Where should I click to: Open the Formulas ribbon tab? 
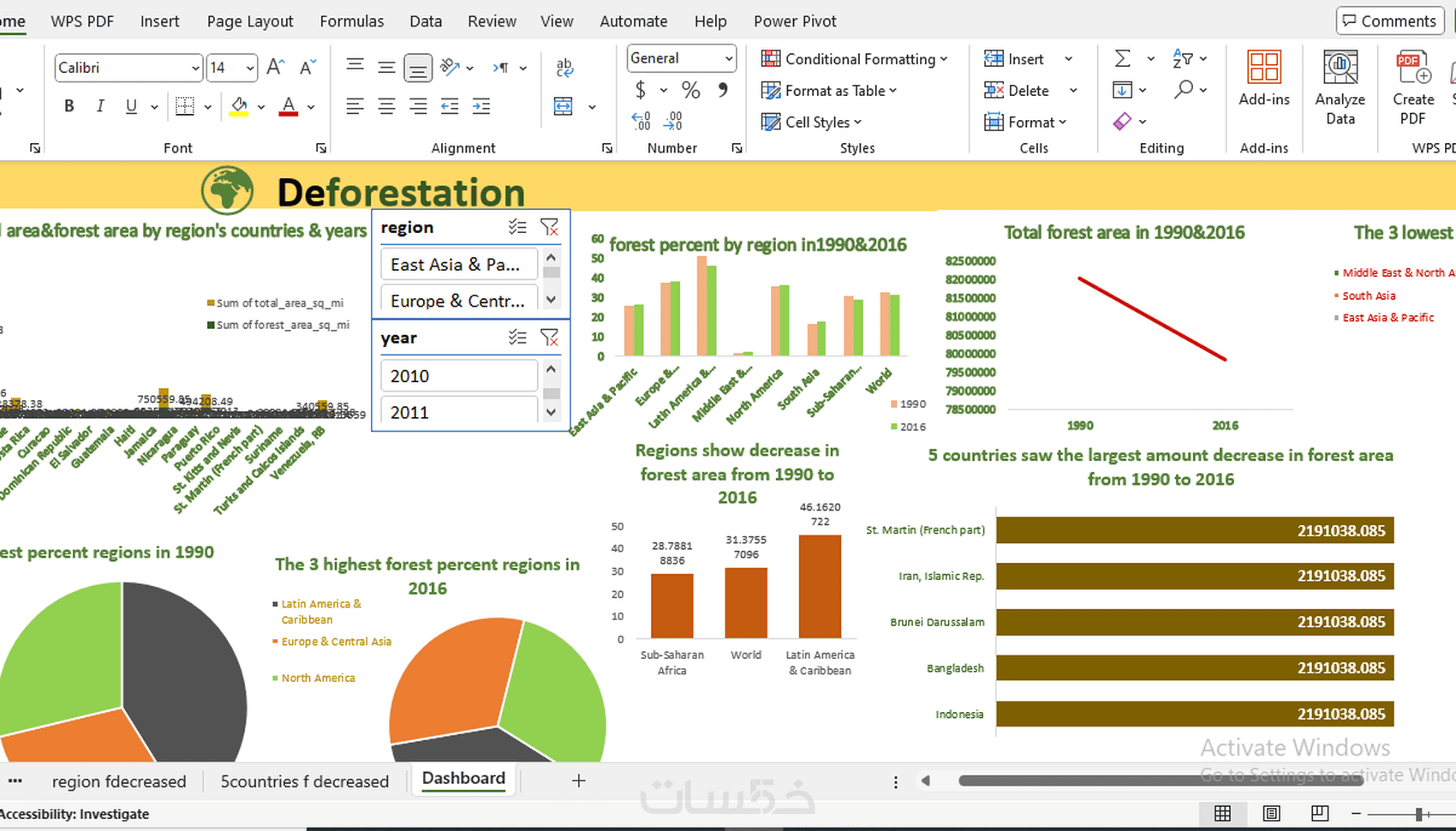tap(352, 21)
